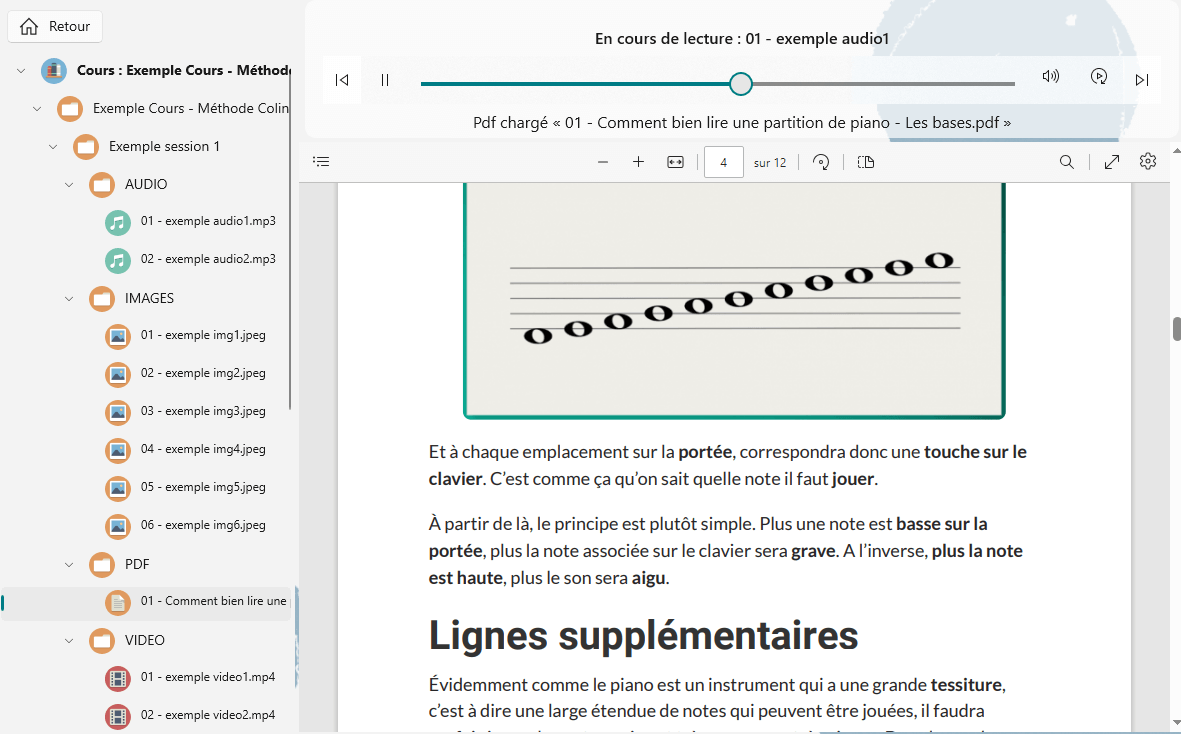Rotate the PDF page
This screenshot has width=1181, height=734.
pyautogui.click(x=821, y=162)
